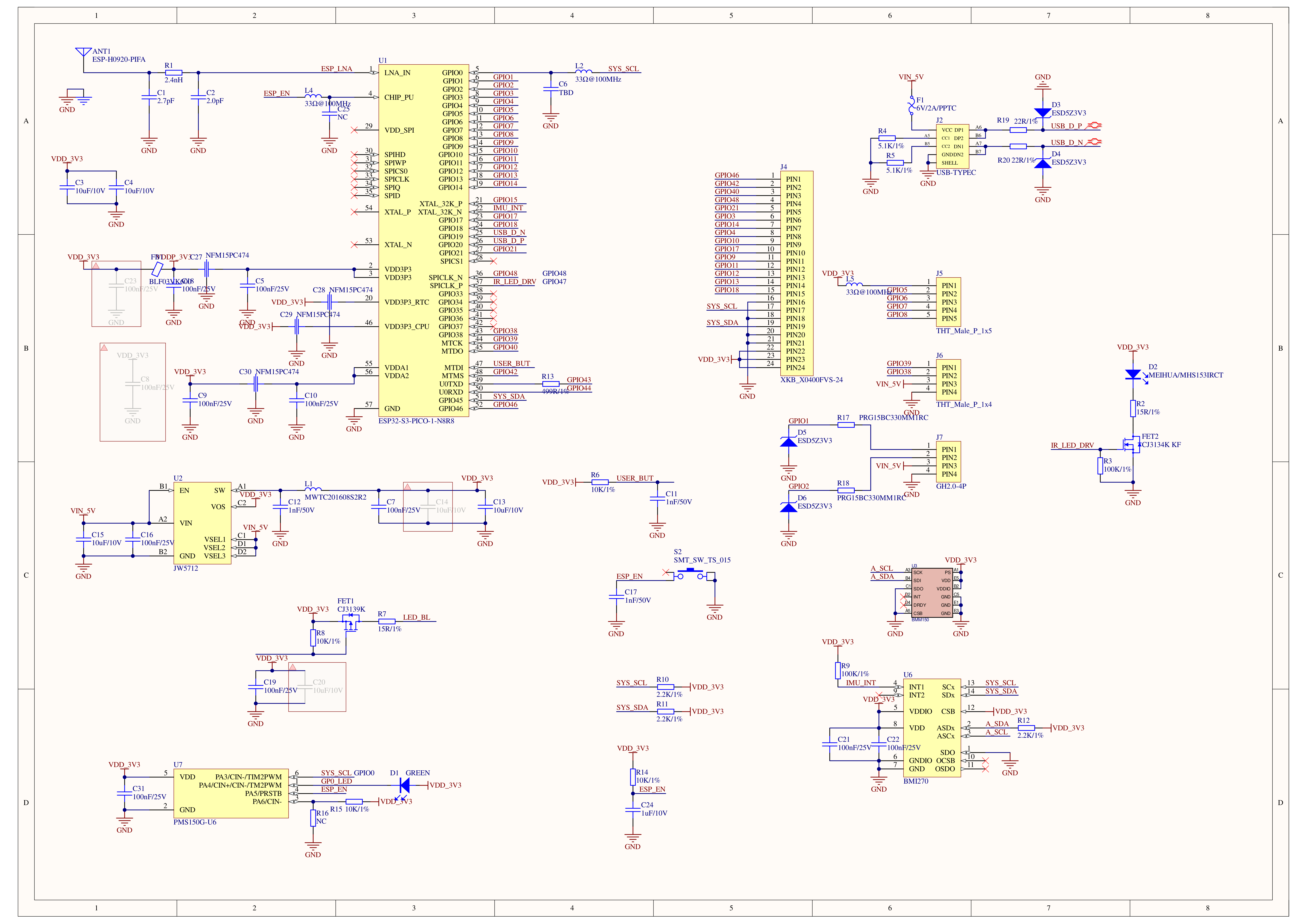Screen dimensions: 1308x924
Task: Click resistor R16 marked NC
Action: coord(313,818)
